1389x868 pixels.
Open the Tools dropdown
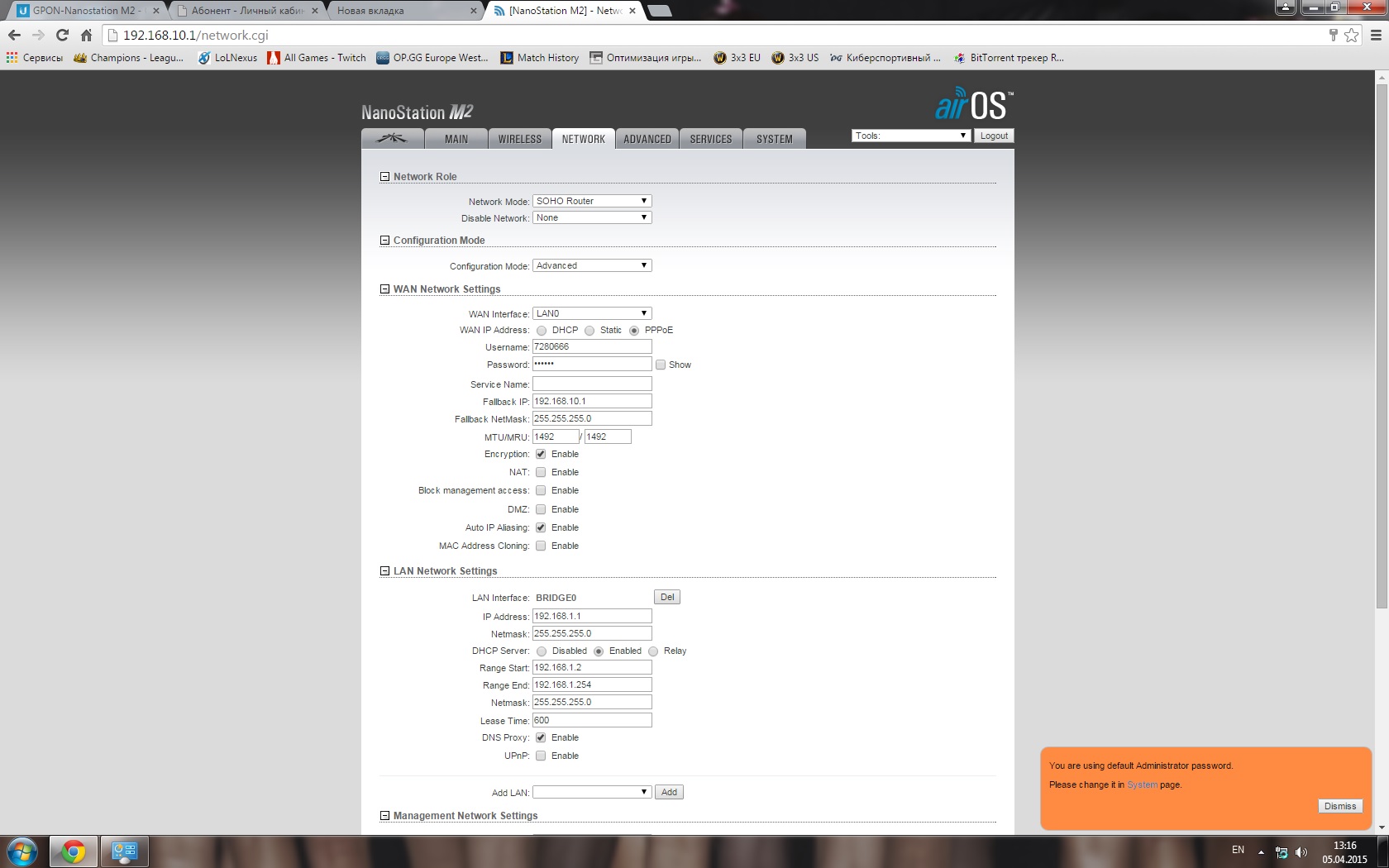click(909, 136)
